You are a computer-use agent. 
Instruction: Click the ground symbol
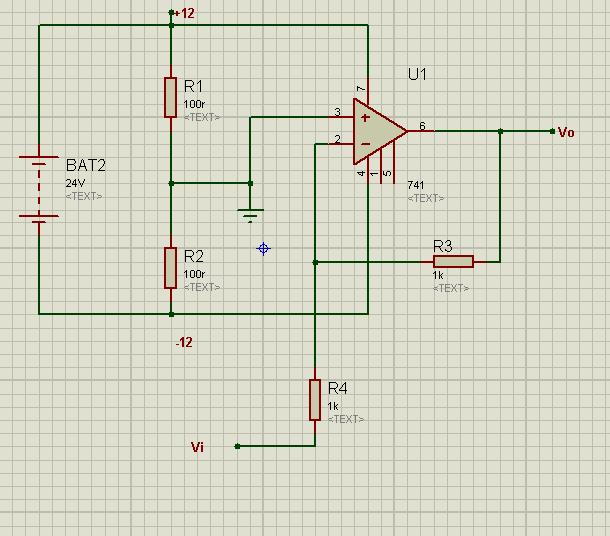250,213
